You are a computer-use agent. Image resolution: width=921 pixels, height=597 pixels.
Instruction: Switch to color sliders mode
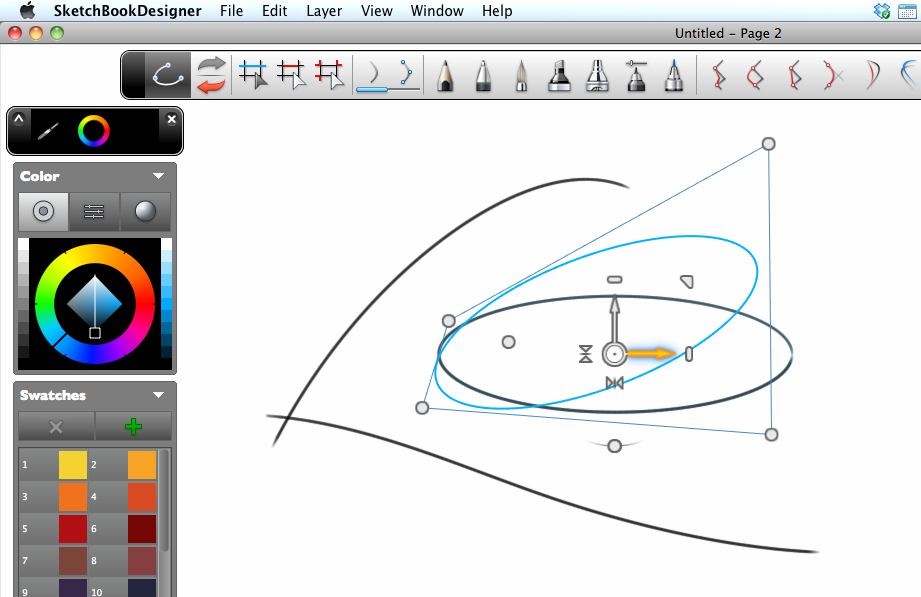[94, 212]
